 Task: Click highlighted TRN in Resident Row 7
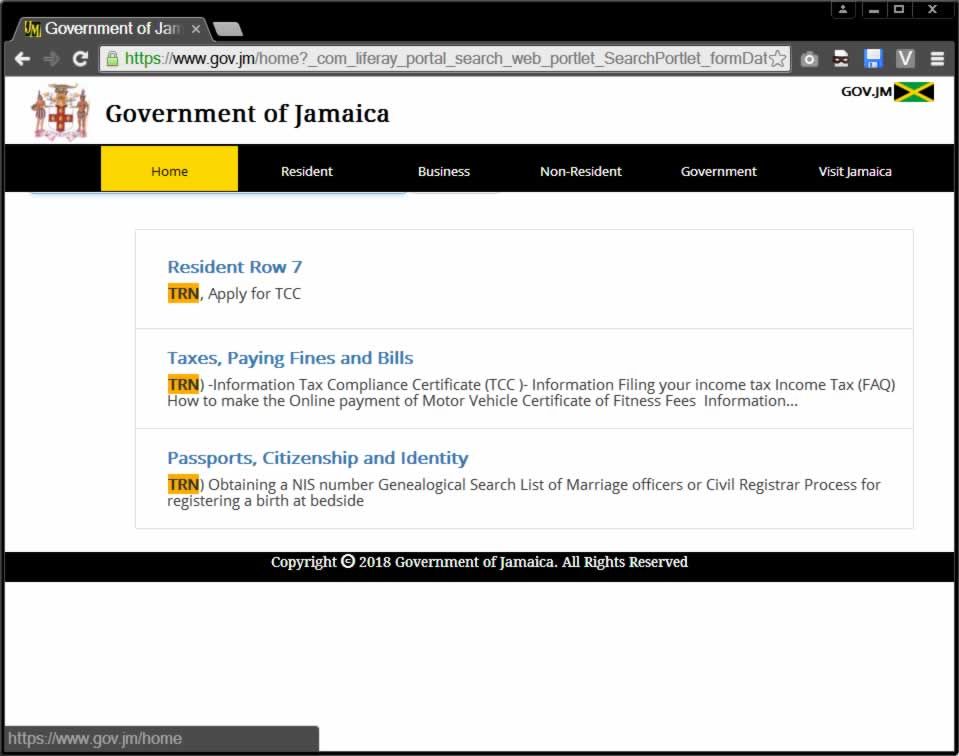(183, 294)
